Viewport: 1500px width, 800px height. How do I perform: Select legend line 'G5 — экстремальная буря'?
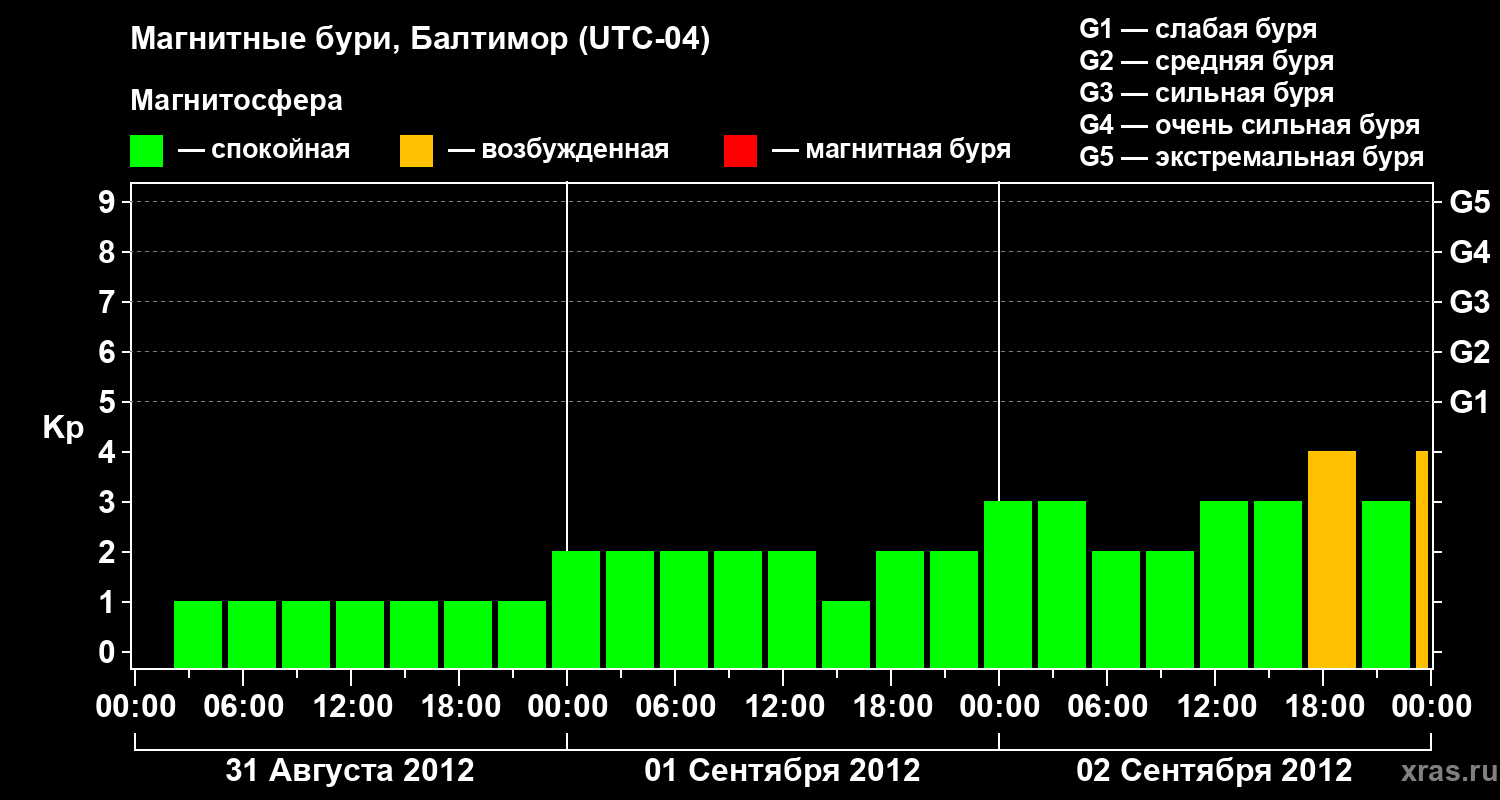1251,157
